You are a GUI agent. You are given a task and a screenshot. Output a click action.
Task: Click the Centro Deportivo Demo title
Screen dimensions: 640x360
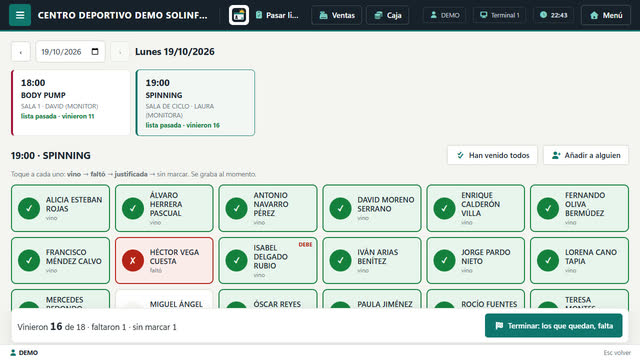[122, 15]
